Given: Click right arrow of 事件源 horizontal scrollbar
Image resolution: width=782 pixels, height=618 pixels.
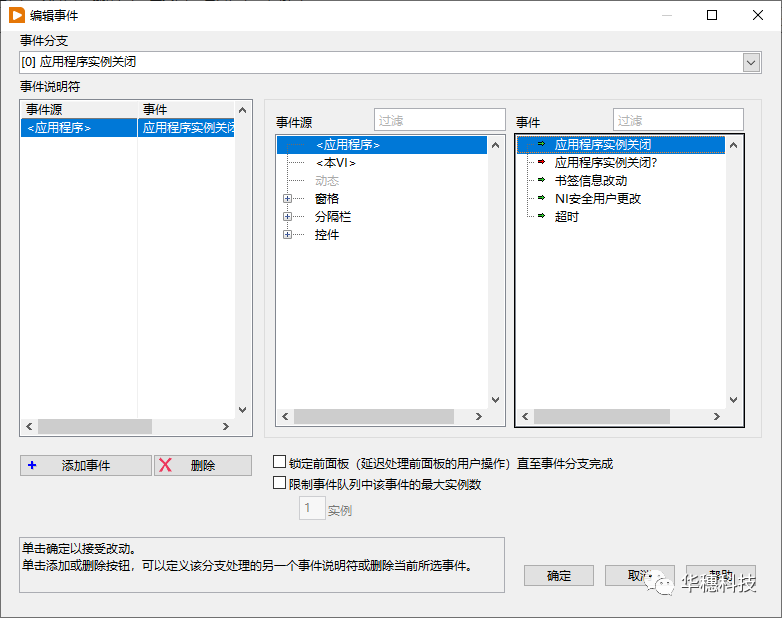Looking at the screenshot, I should [479, 416].
